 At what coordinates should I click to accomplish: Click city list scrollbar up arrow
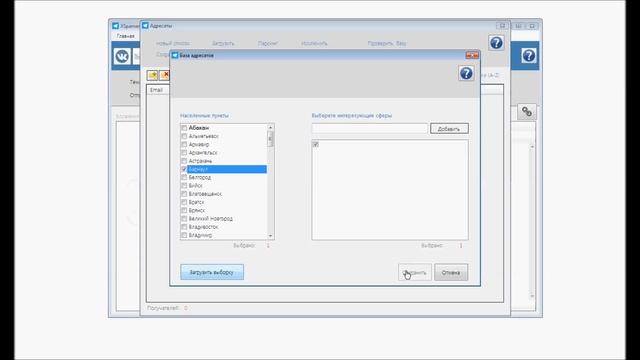pyautogui.click(x=270, y=128)
